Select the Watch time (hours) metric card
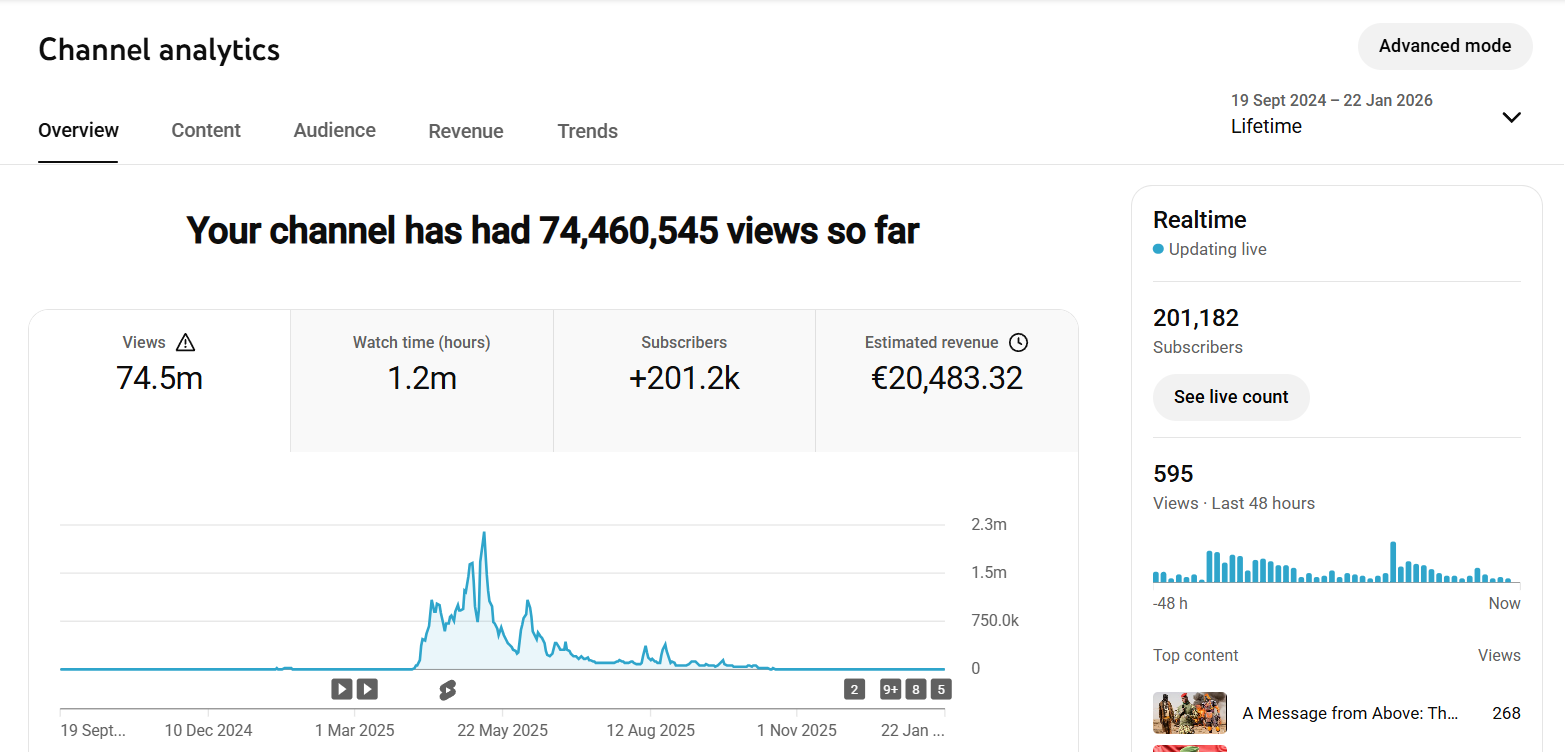 pos(421,380)
